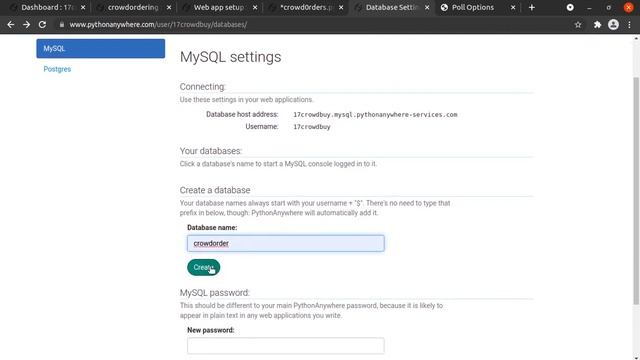Click the Your databases heading

tap(211, 151)
